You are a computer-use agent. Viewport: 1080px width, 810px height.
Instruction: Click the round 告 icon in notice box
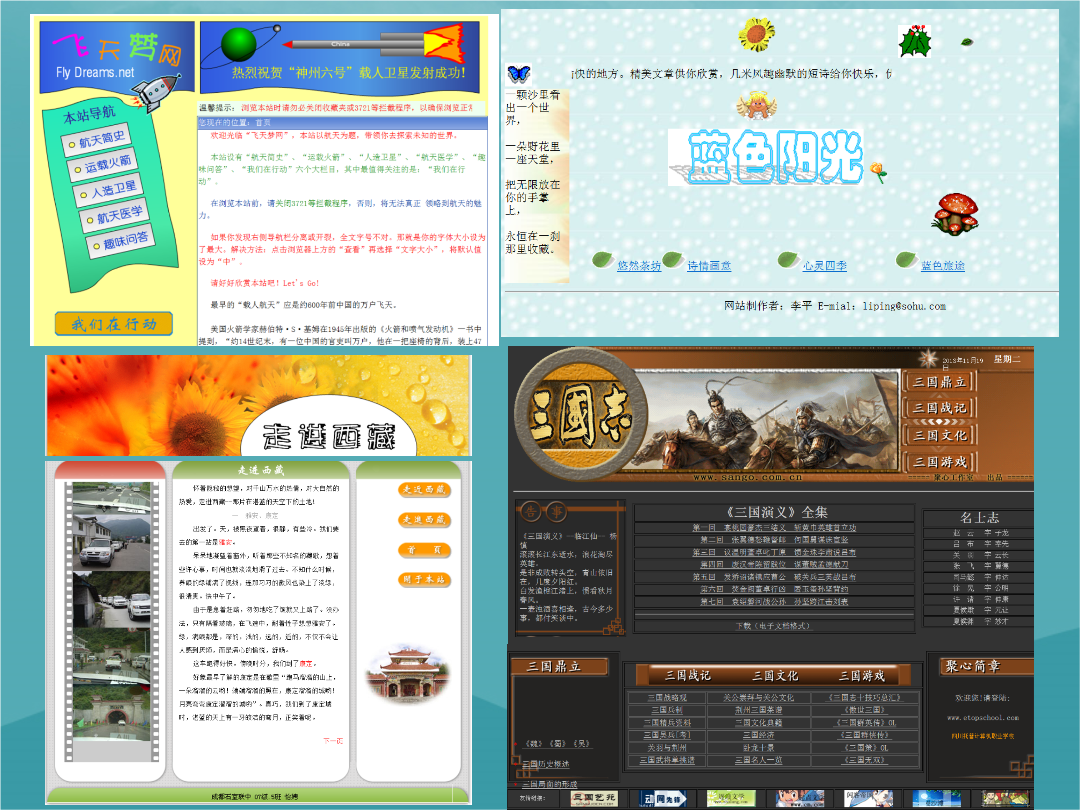tap(531, 512)
